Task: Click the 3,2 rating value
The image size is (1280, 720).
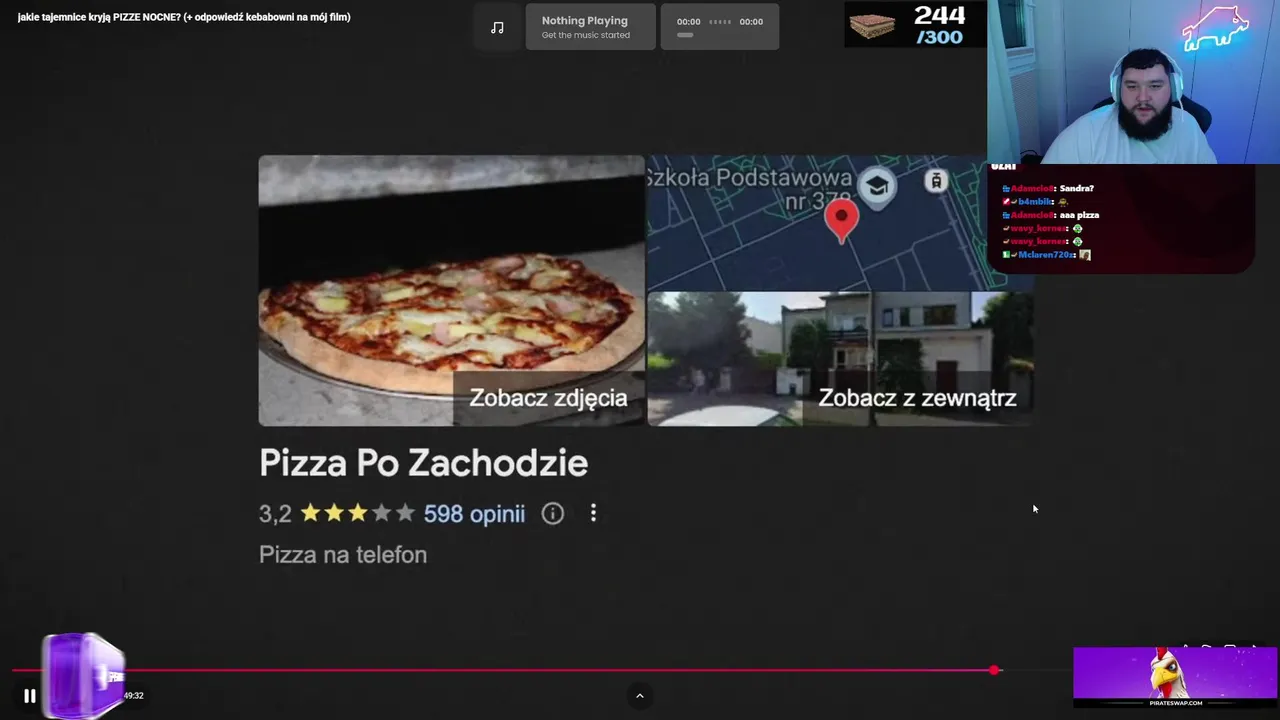Action: tap(275, 514)
